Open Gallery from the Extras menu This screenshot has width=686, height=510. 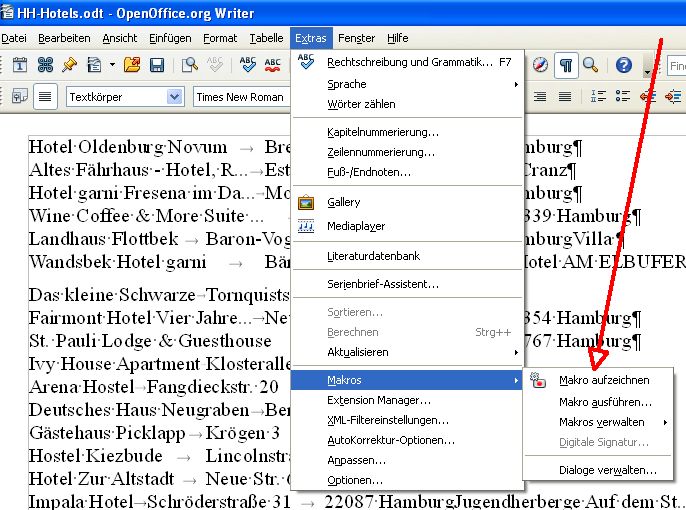(x=407, y=202)
